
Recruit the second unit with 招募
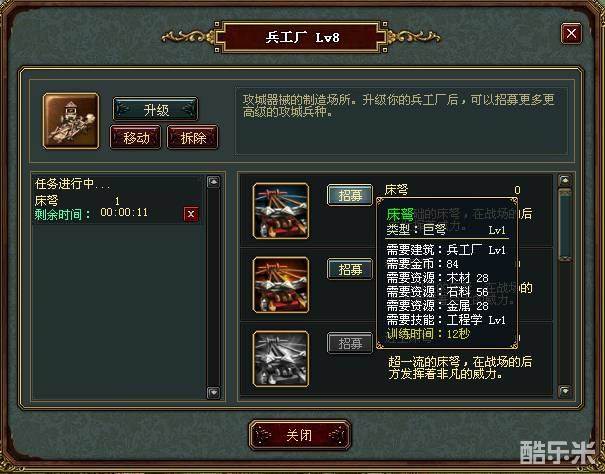(x=350, y=269)
